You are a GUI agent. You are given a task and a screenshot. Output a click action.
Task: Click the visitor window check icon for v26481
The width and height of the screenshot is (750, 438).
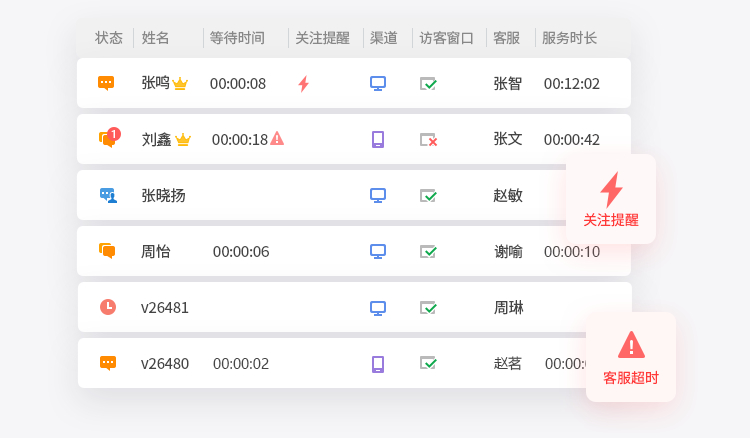[x=428, y=308]
